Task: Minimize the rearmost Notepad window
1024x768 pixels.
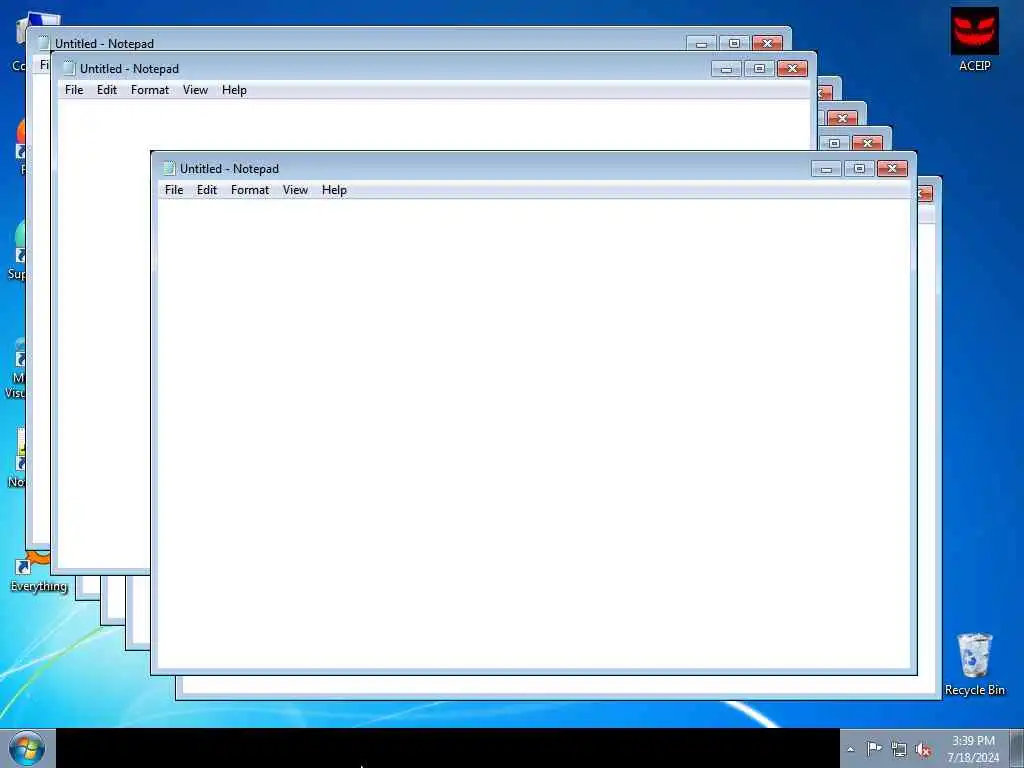Action: [x=701, y=44]
